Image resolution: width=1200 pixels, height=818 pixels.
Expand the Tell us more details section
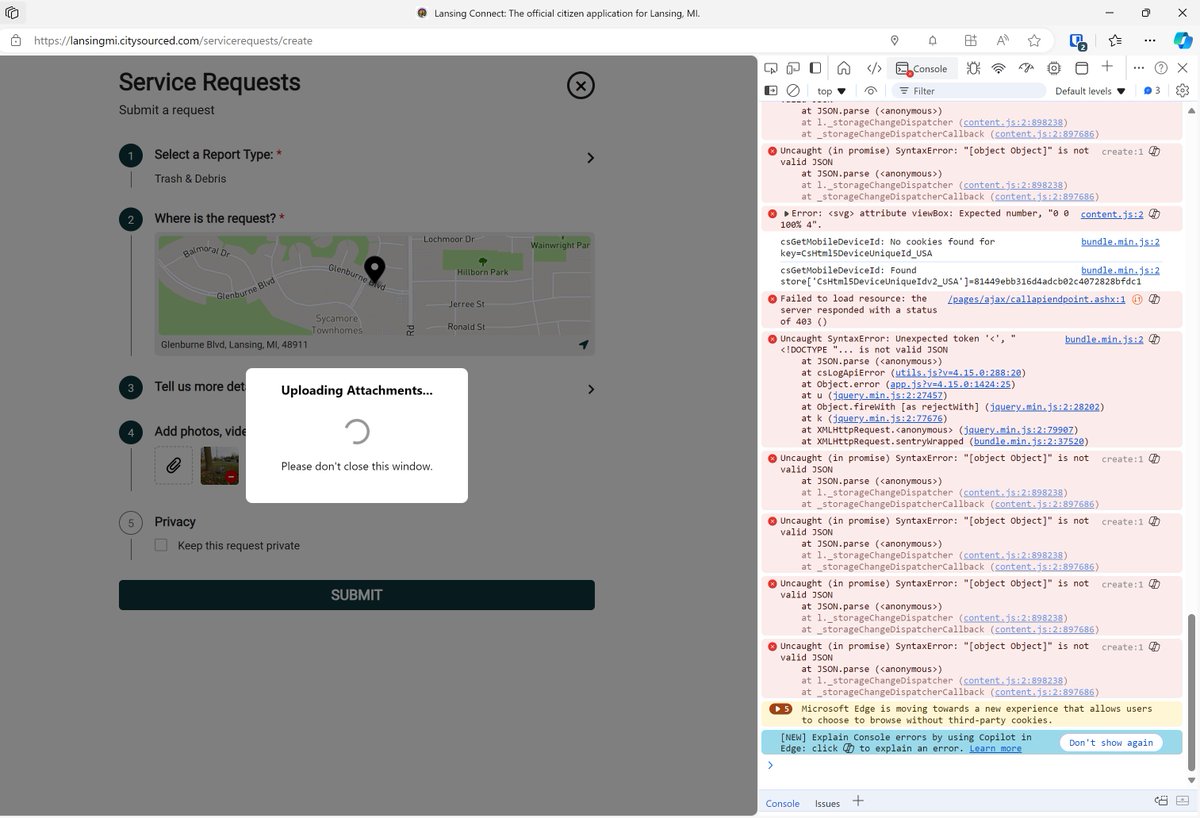[x=590, y=389]
